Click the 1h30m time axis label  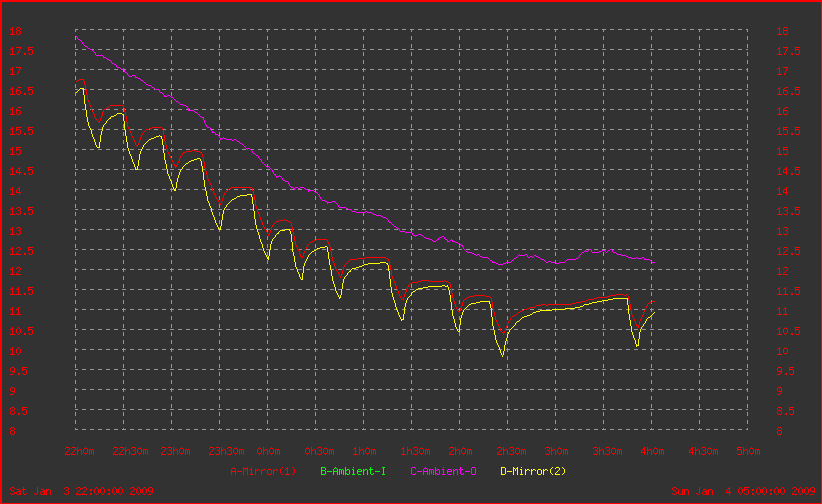[x=415, y=451]
